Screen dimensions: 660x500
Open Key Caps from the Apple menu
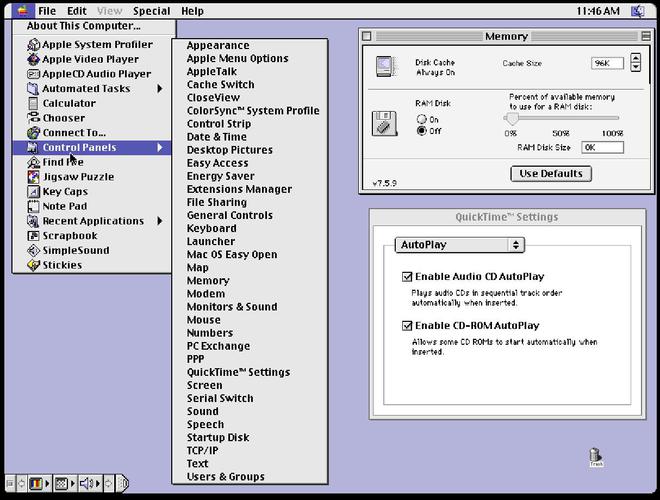point(91,191)
